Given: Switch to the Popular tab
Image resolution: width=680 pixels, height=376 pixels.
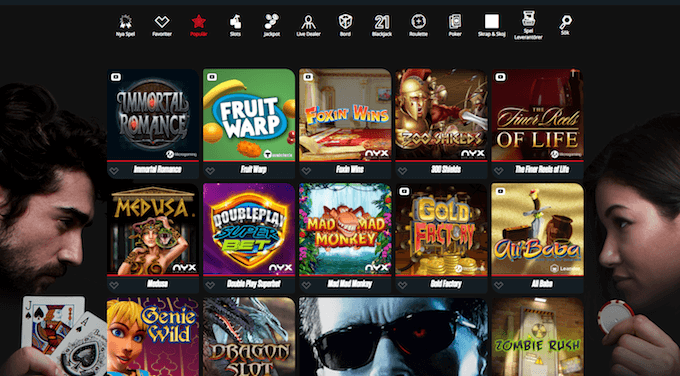Looking at the screenshot, I should [199, 26].
